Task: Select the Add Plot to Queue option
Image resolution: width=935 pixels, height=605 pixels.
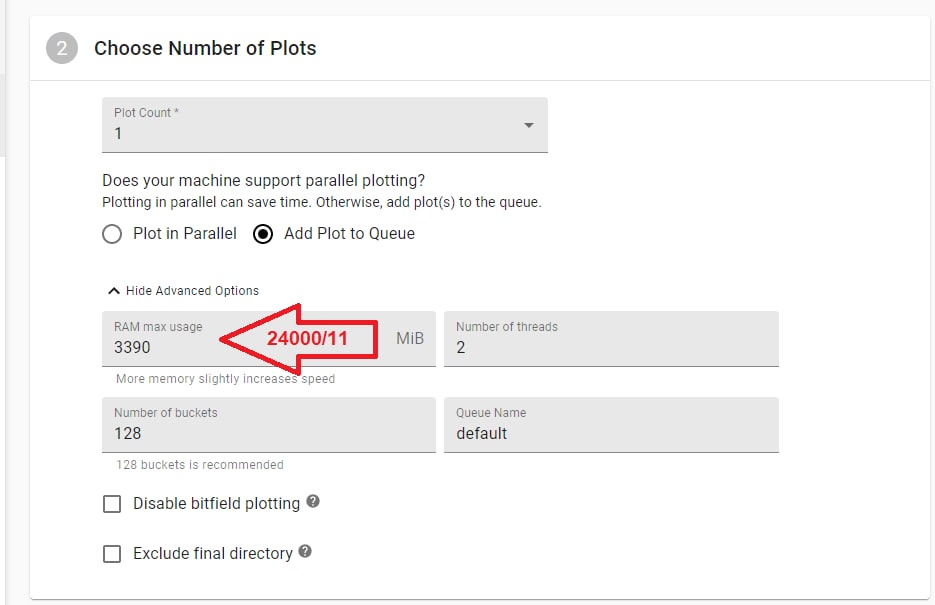Action: [x=263, y=234]
